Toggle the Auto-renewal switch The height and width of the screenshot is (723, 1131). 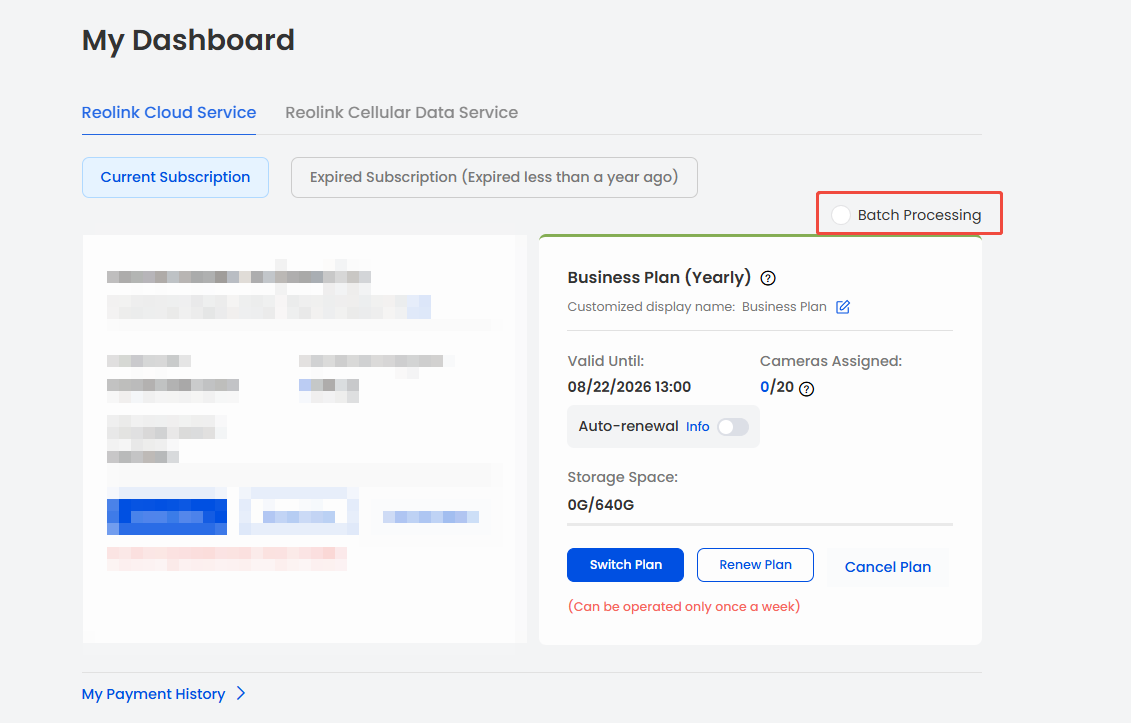(x=733, y=426)
